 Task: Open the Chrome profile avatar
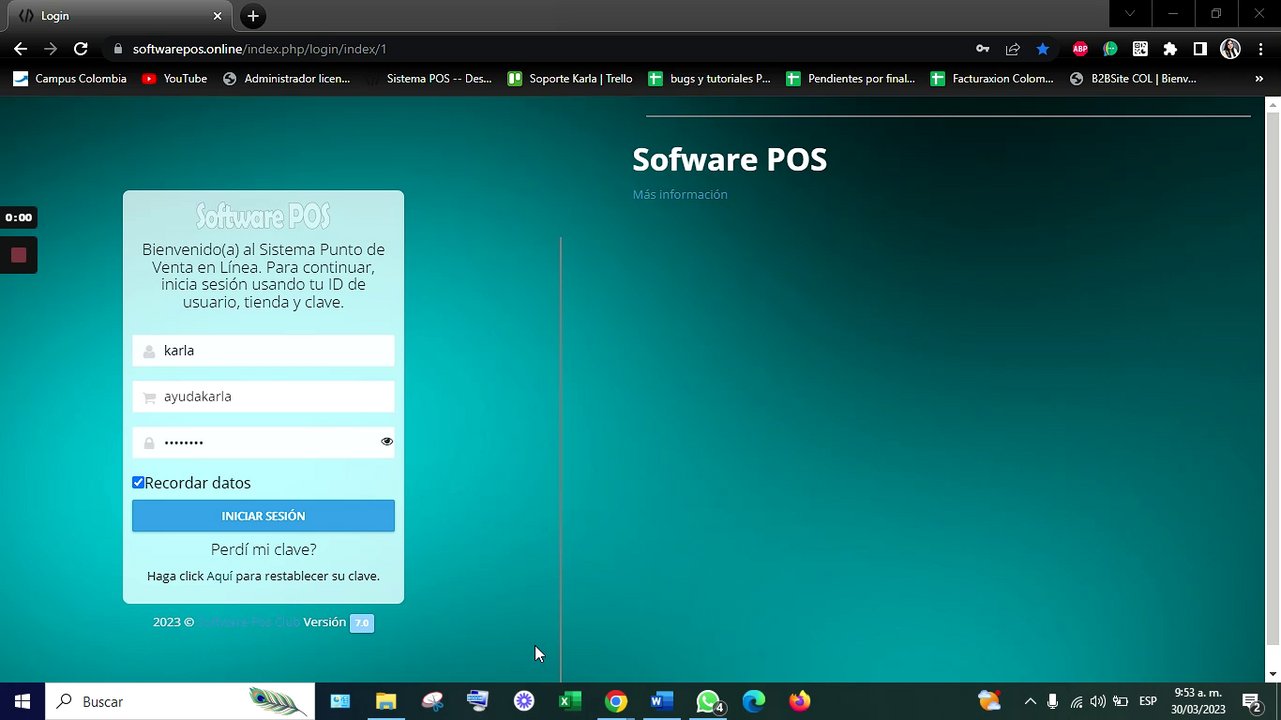[x=1231, y=48]
